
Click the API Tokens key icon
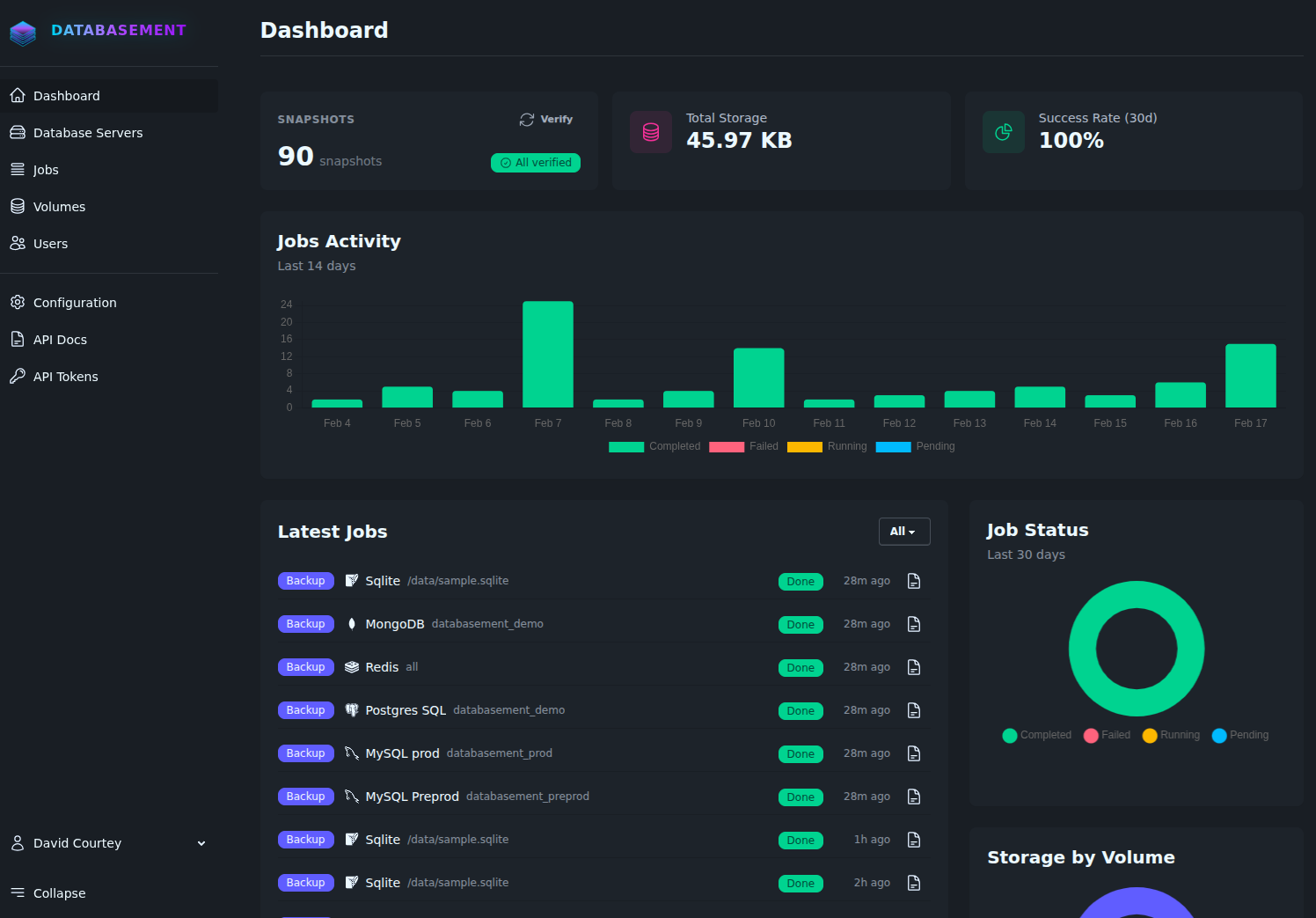(18, 376)
